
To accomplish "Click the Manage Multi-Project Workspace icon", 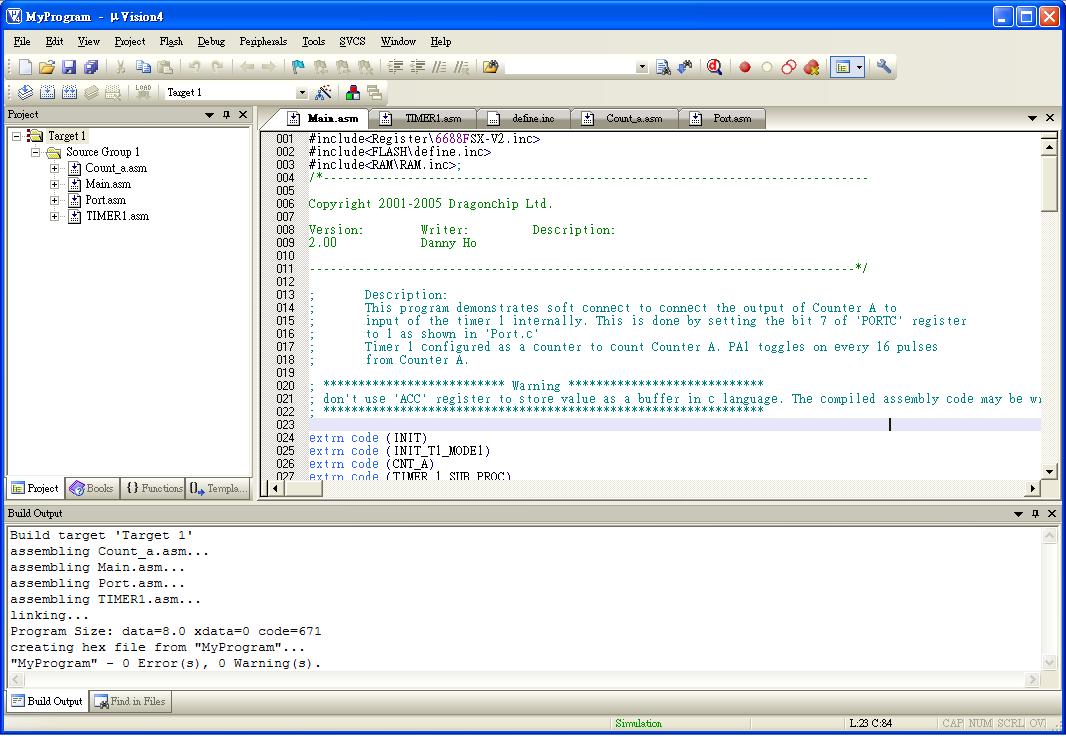I will tap(374, 92).
